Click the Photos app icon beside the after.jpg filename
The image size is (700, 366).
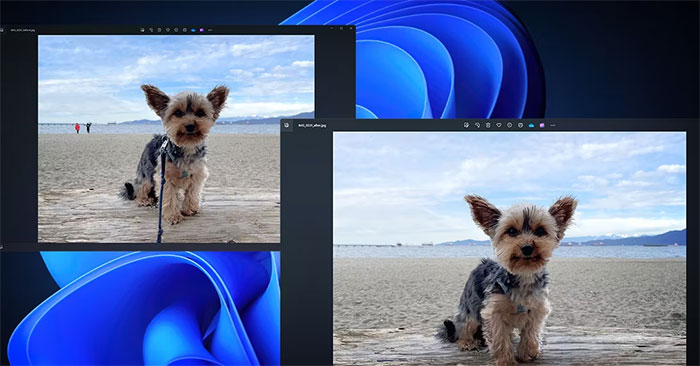tap(287, 125)
